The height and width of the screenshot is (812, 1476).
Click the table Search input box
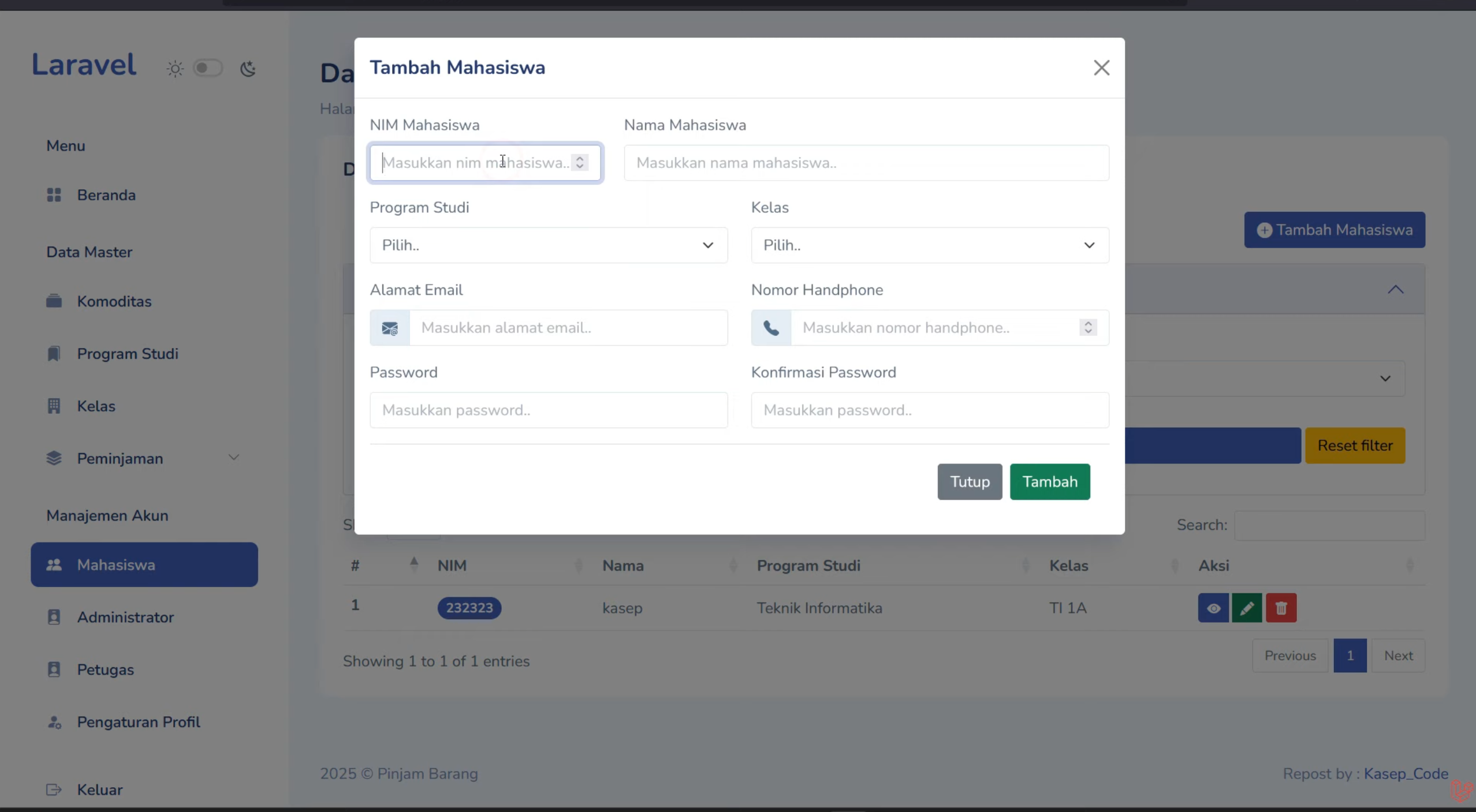[x=1329, y=525]
